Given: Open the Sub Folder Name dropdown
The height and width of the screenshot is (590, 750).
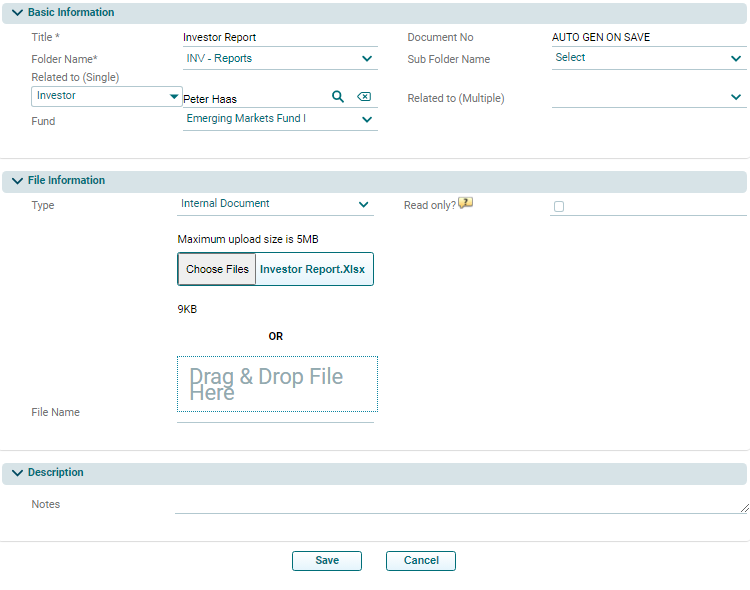Looking at the screenshot, I should pyautogui.click(x=736, y=58).
